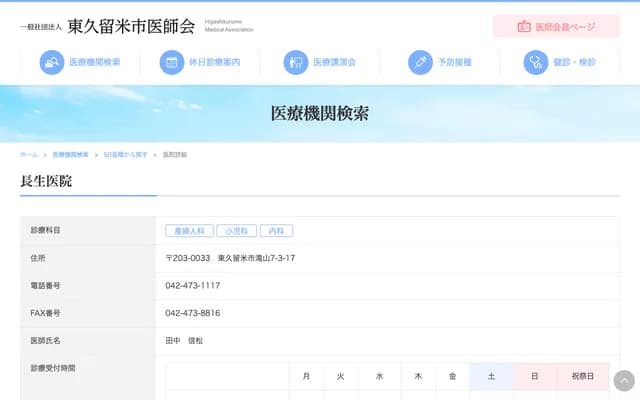Select the 内科 specialty tag
The width and height of the screenshot is (640, 400).
point(277,231)
